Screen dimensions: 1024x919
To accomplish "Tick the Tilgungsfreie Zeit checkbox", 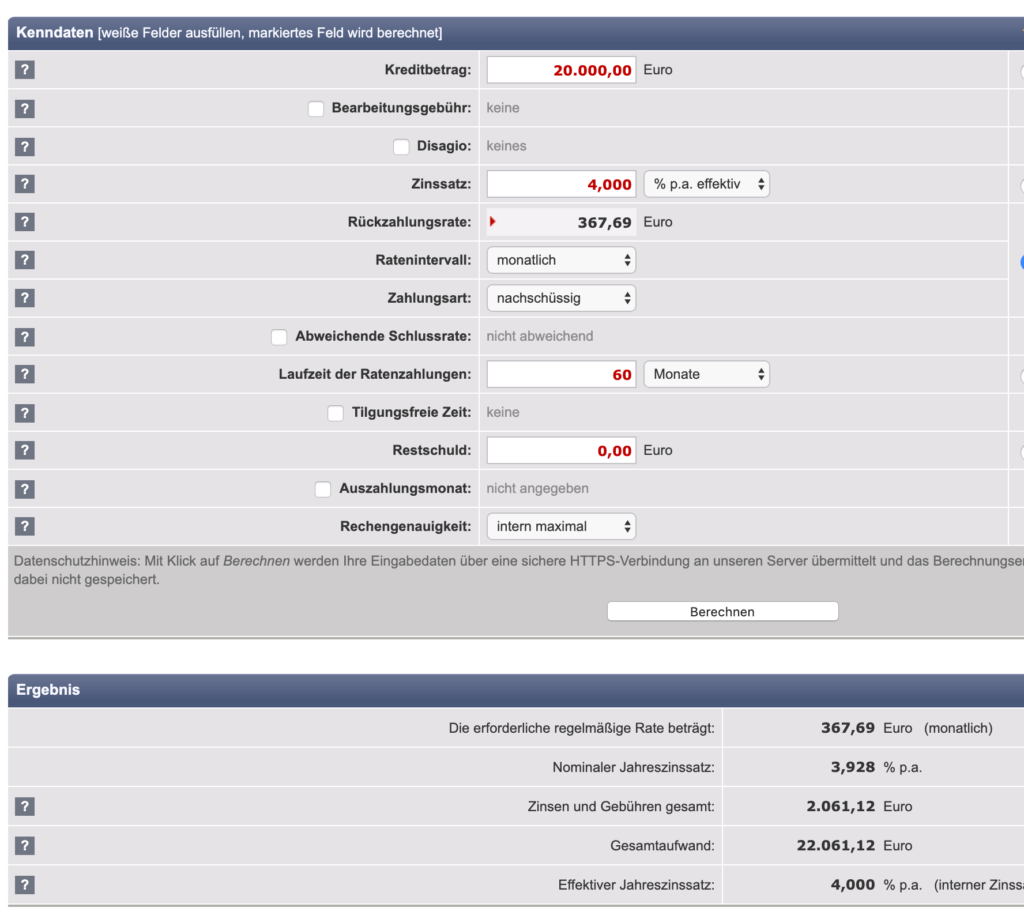I will point(336,413).
